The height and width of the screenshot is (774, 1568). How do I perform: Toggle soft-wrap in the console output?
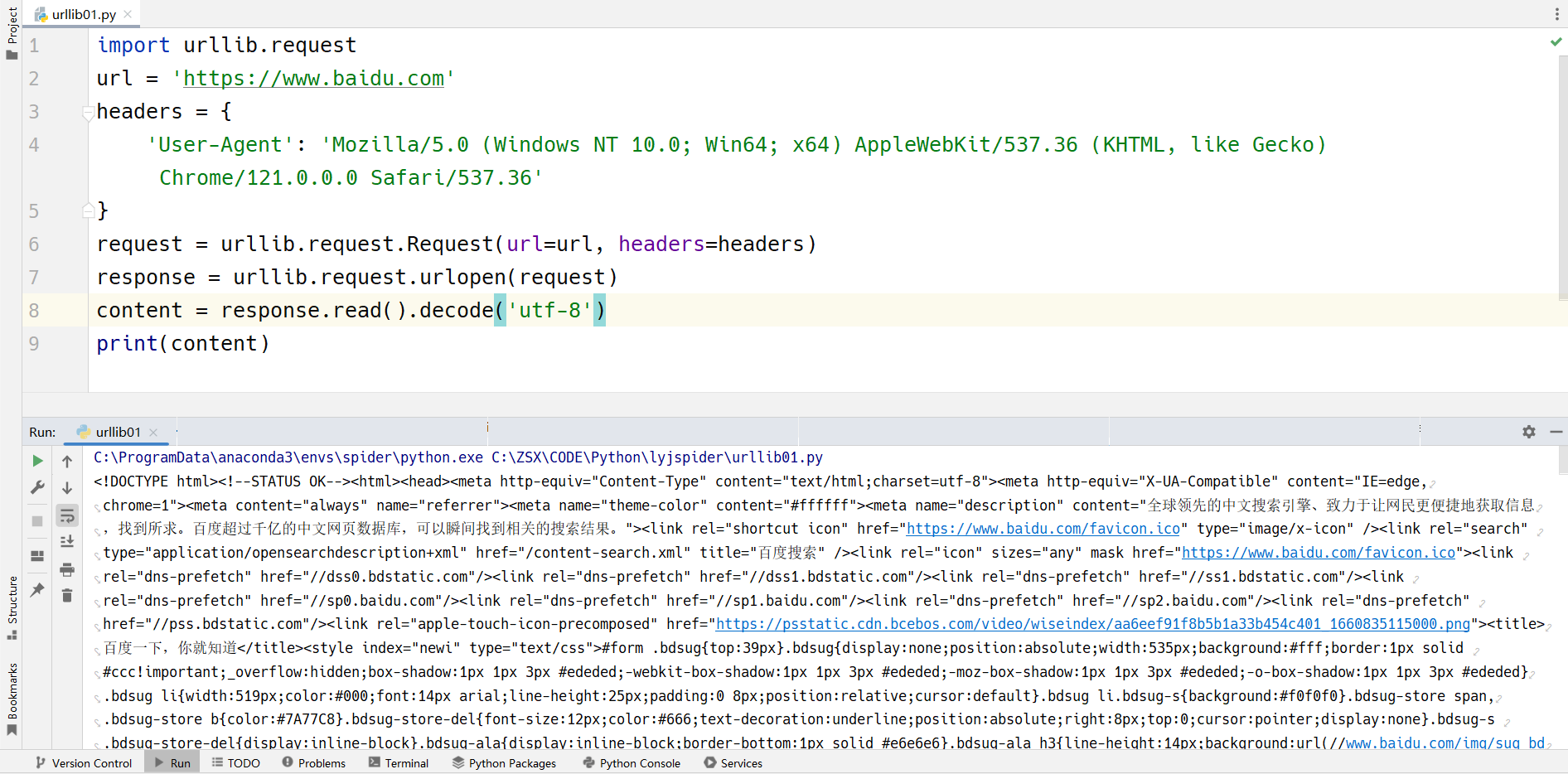click(67, 515)
